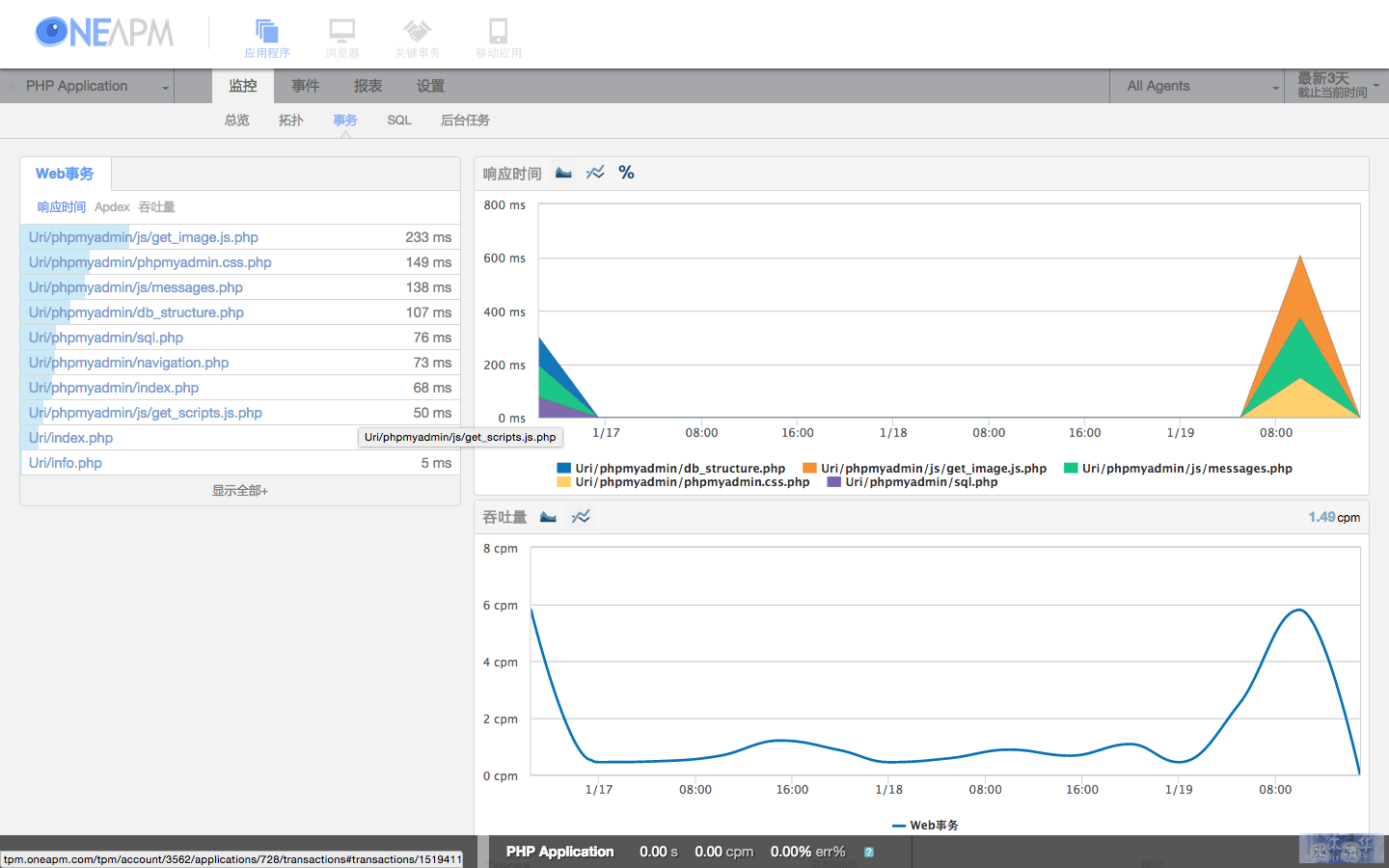1389x868 pixels.
Task: Click the 233 ms response time value
Action: [428, 237]
